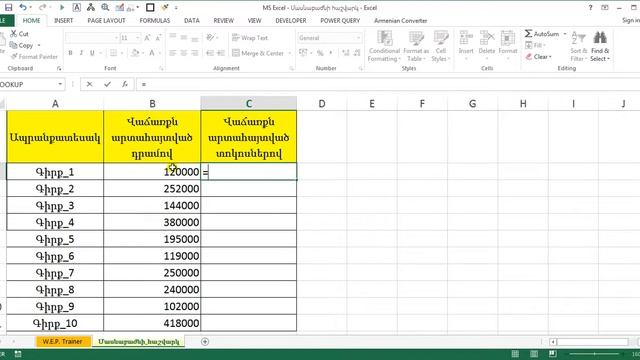
Task: Add a new sheet with plus icon
Action: [x=205, y=342]
